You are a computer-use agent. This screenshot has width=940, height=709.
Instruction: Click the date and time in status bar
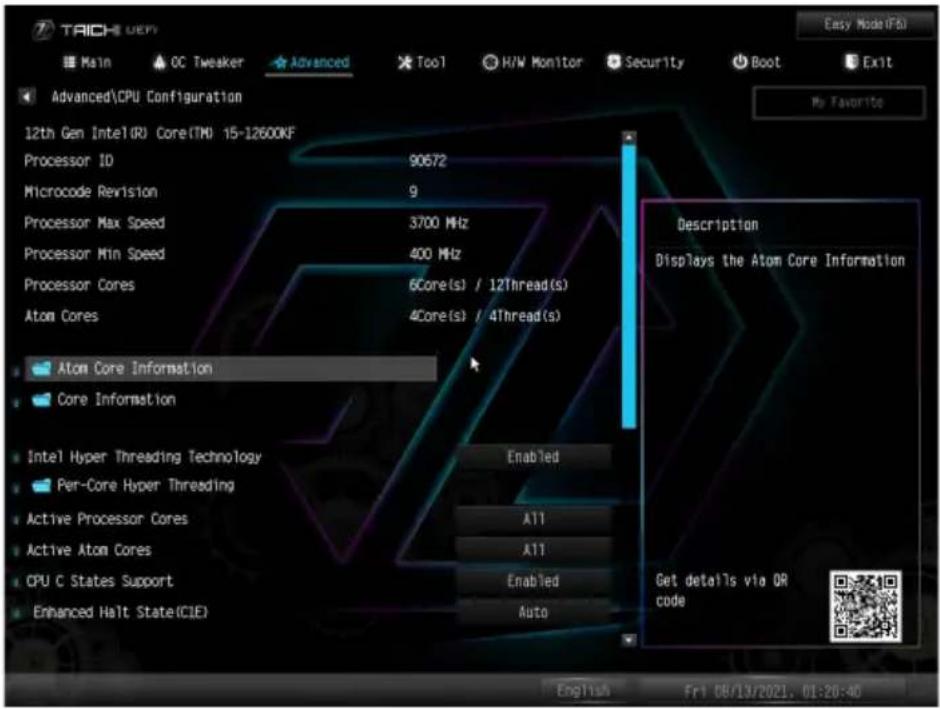[x=772, y=692]
